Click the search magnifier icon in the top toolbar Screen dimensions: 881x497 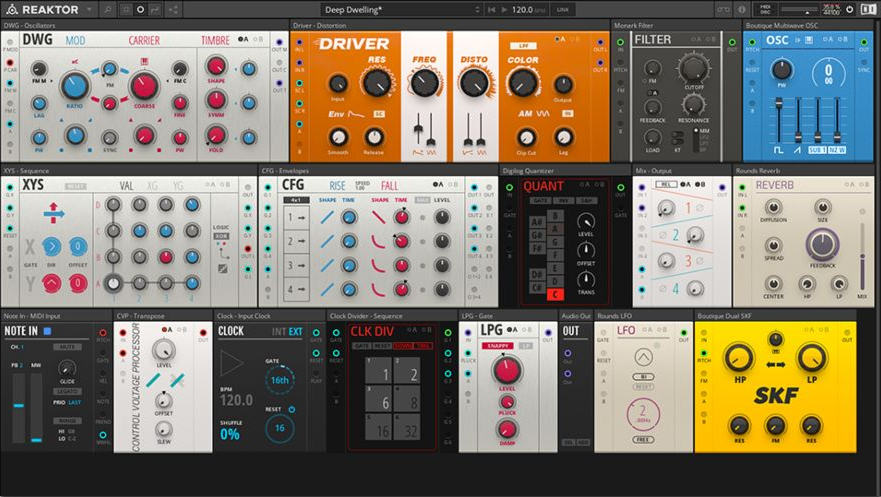pyautogui.click(x=108, y=9)
